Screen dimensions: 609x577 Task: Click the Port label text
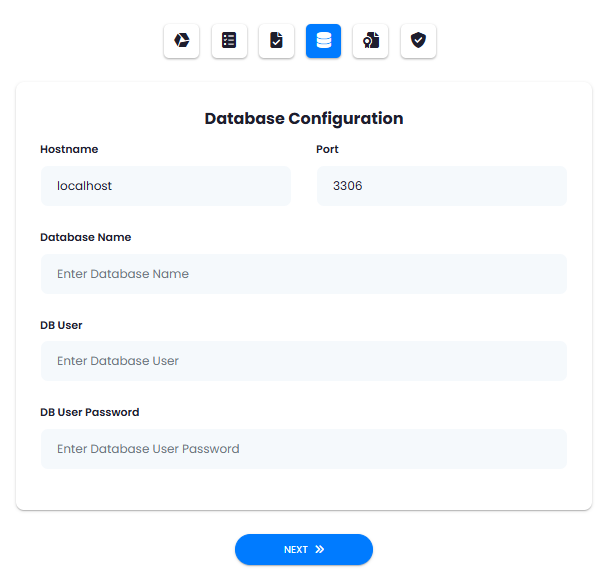(327, 149)
